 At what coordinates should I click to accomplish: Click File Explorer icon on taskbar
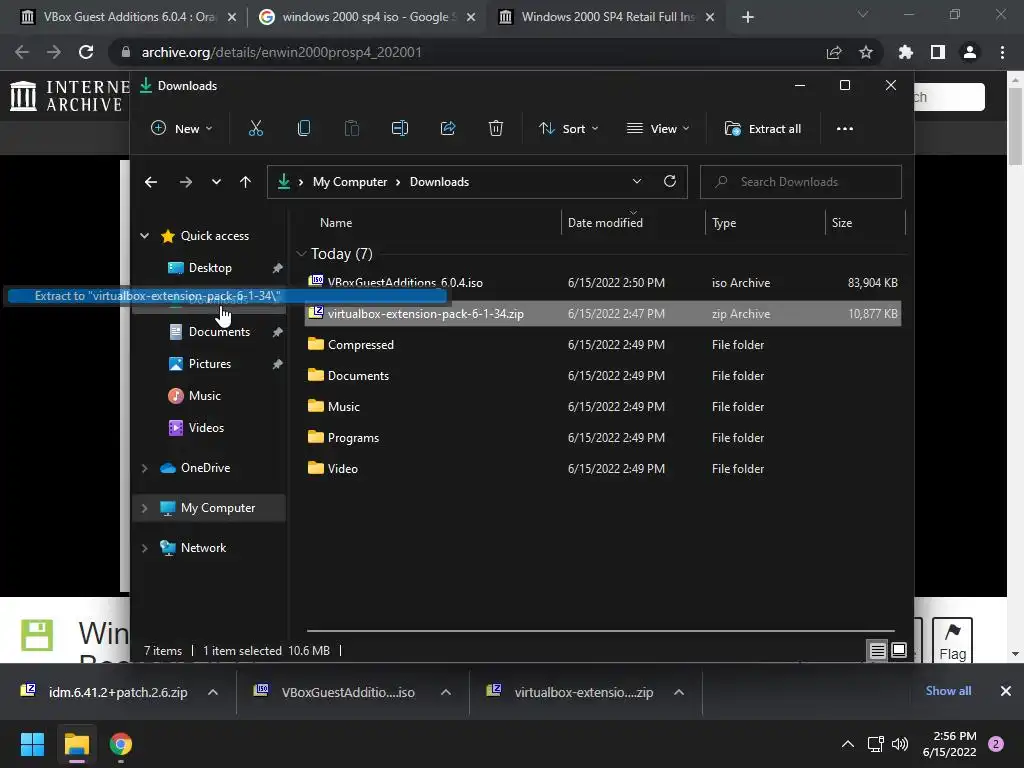[x=76, y=744]
